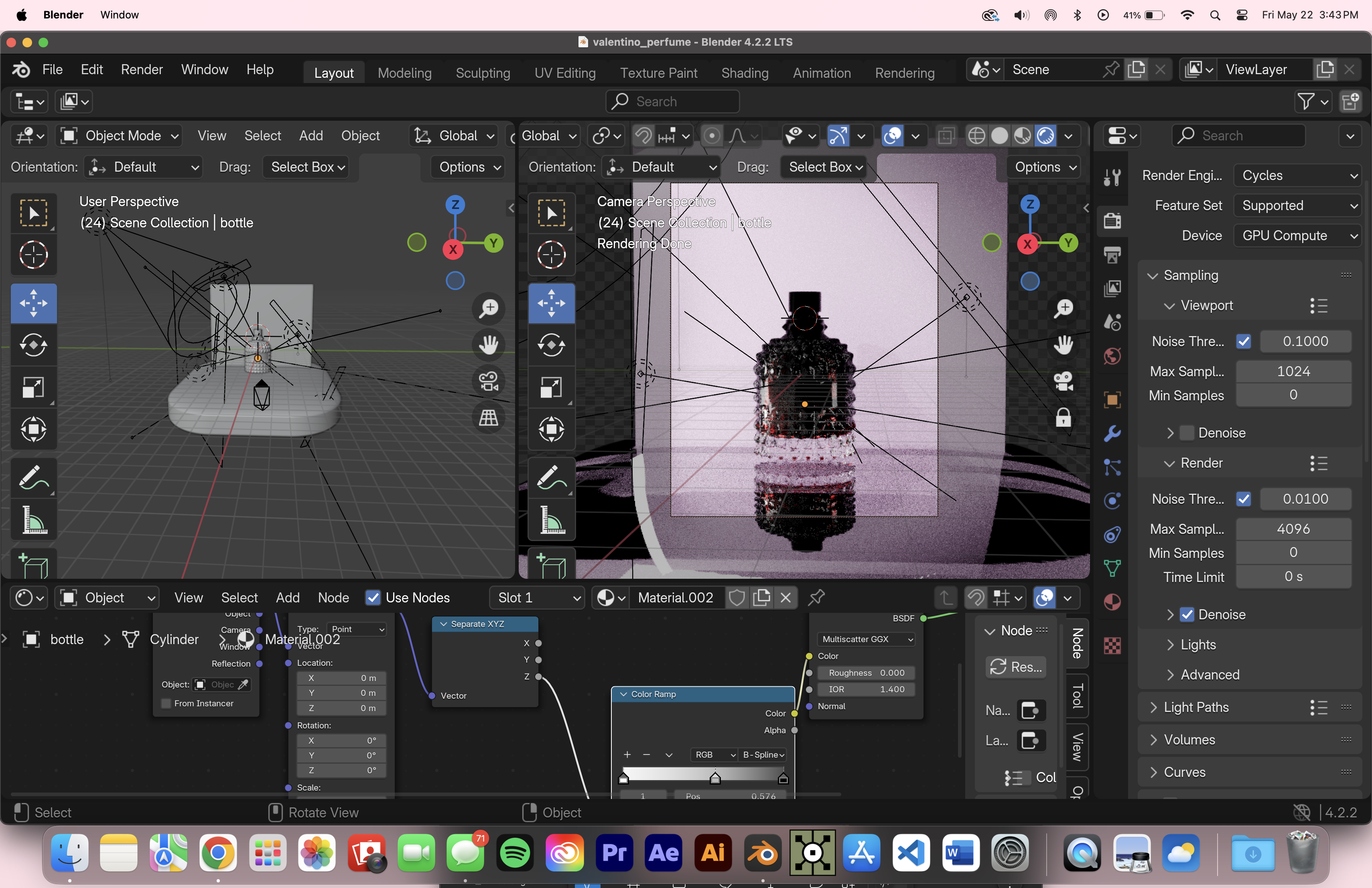Open the Output properties tab

point(1112,254)
